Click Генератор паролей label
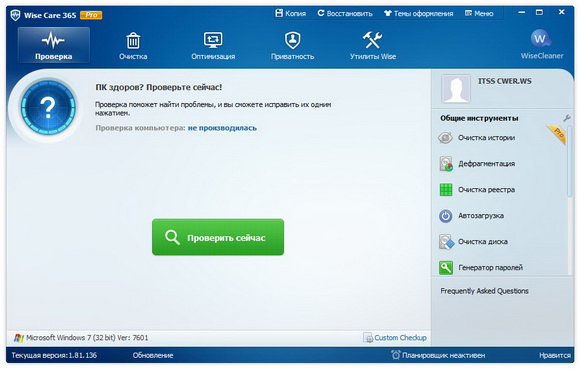 [x=490, y=267]
